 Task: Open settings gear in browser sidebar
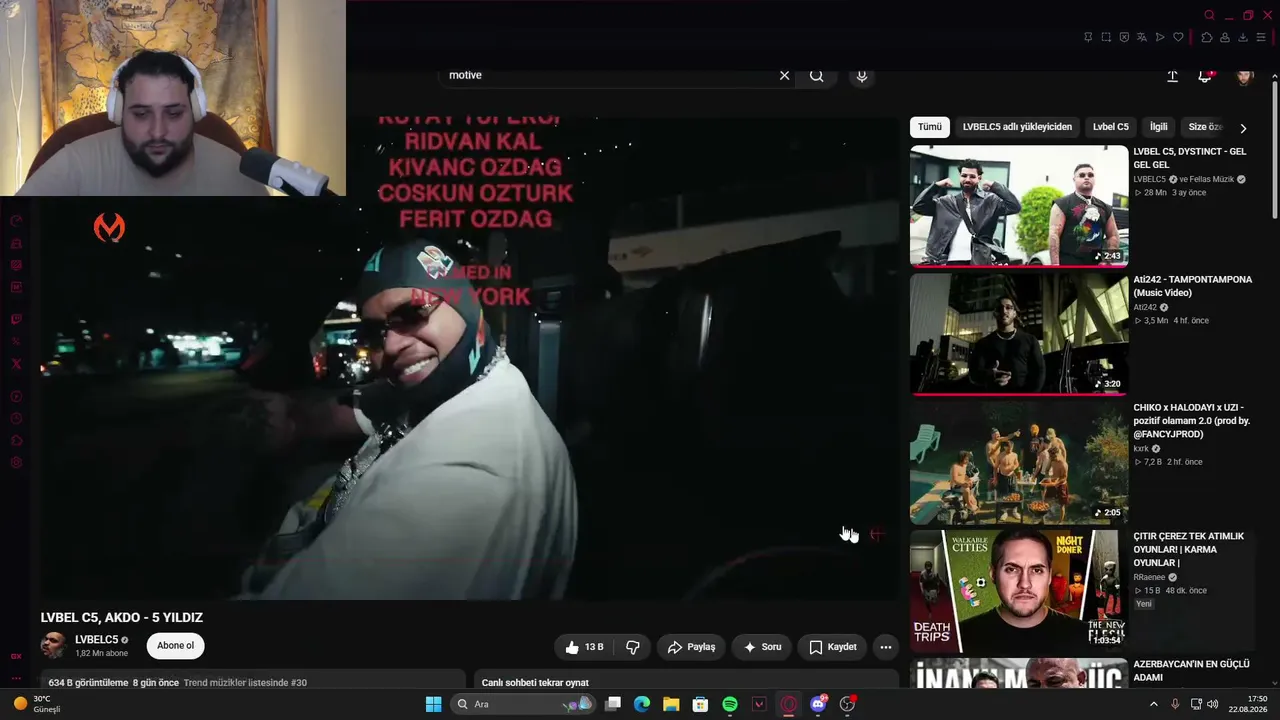(16, 462)
